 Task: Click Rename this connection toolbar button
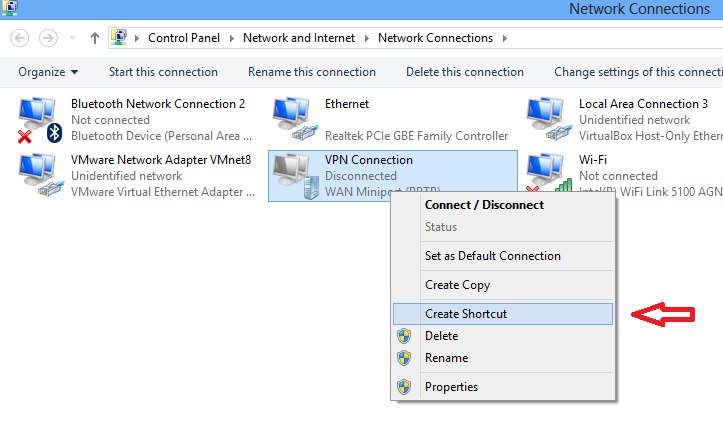(x=311, y=72)
